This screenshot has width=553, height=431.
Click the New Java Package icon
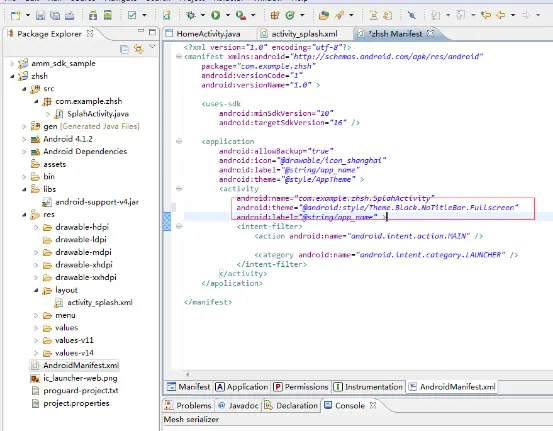(x=275, y=15)
